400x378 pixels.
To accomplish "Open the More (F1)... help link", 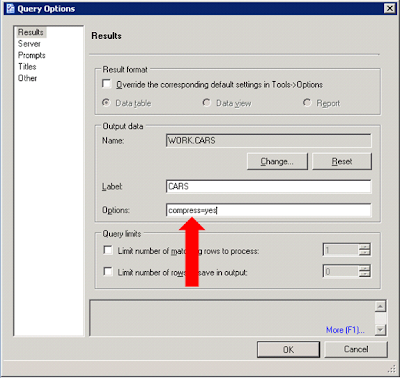I will coord(345,330).
